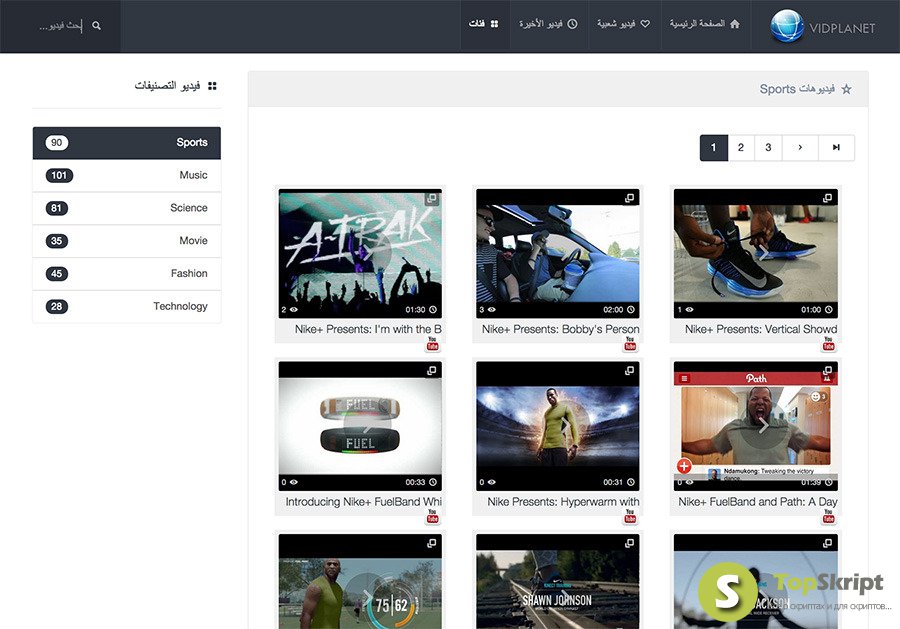Viewport: 900px width, 629px height.
Task: Select the Technology category
Action: click(127, 306)
